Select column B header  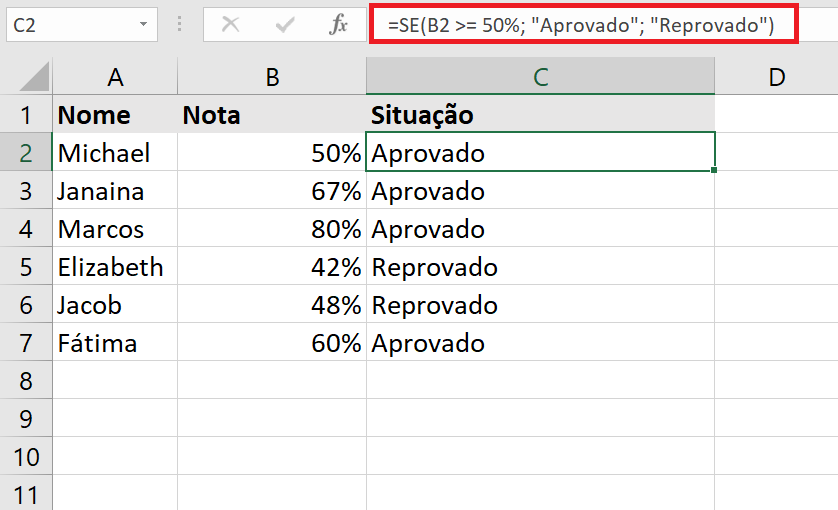(272, 77)
